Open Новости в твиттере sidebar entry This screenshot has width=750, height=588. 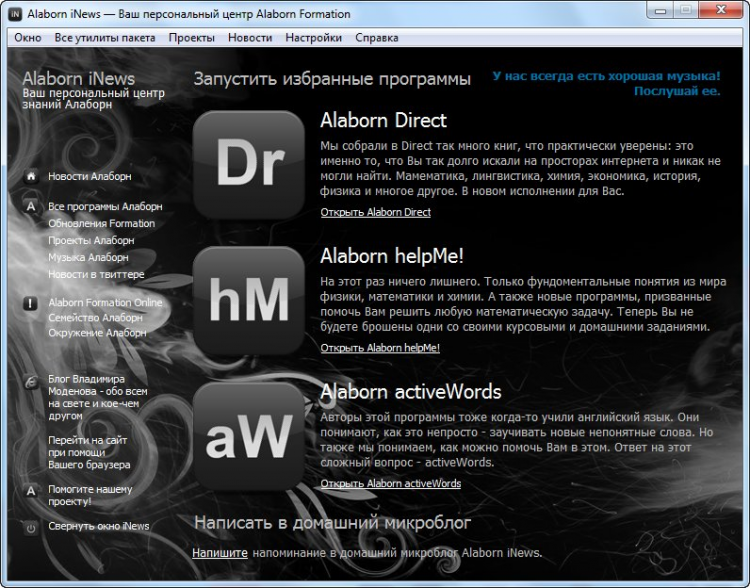click(x=96, y=275)
